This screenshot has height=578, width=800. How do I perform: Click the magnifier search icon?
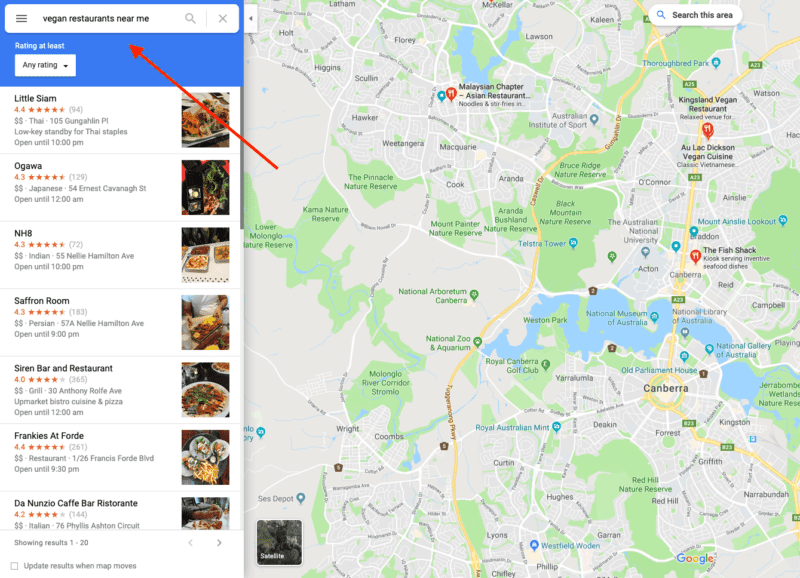click(x=190, y=18)
